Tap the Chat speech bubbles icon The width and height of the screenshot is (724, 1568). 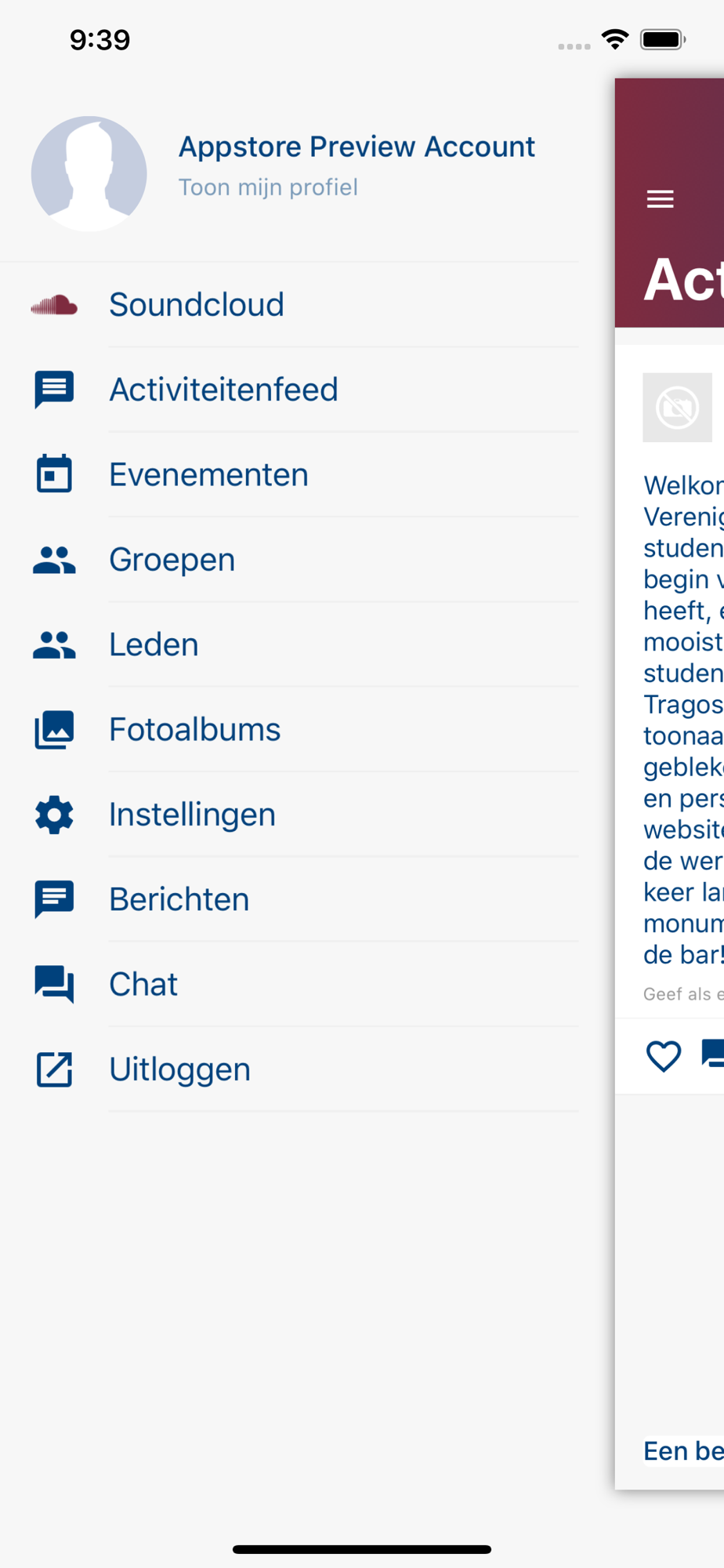point(54,985)
